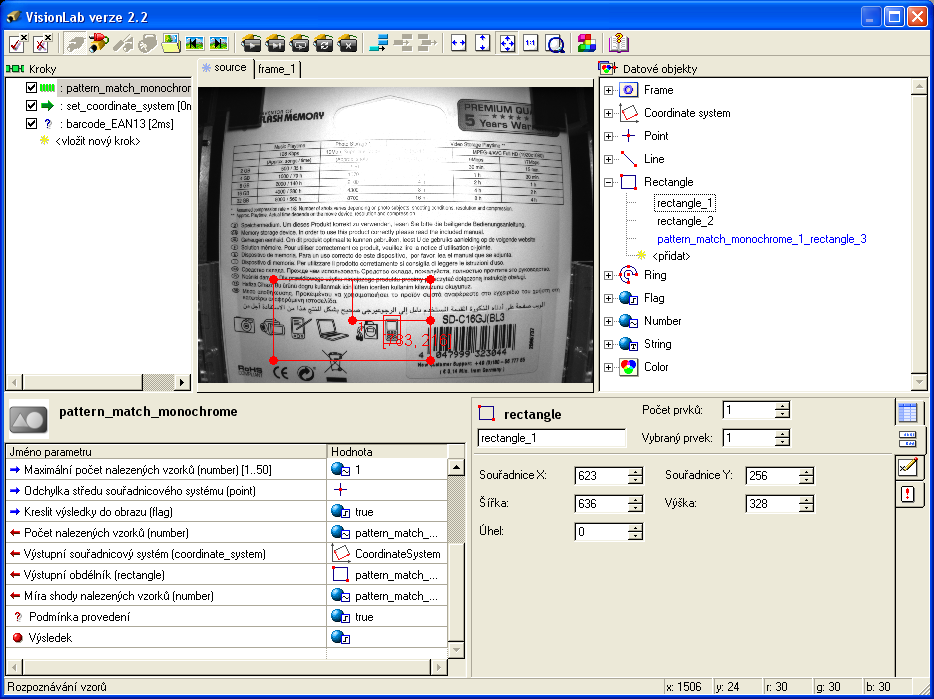This screenshot has height=699, width=934.
Task: Expand the Color node
Action: (608, 368)
